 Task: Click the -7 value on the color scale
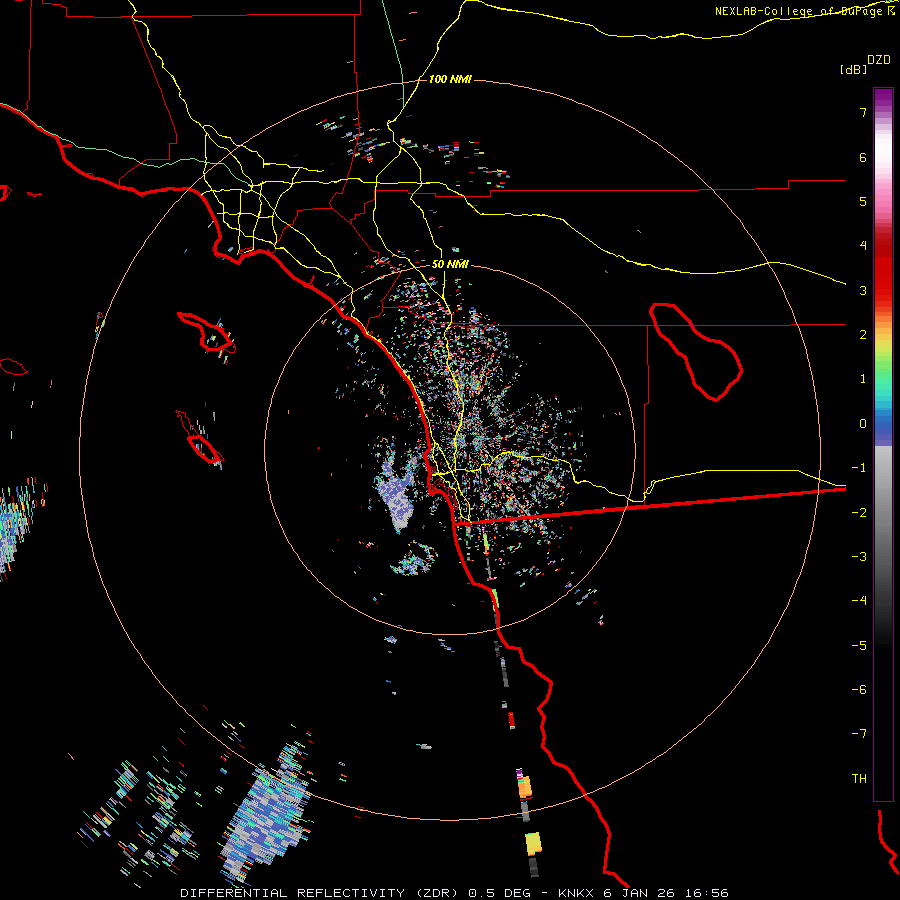click(859, 734)
